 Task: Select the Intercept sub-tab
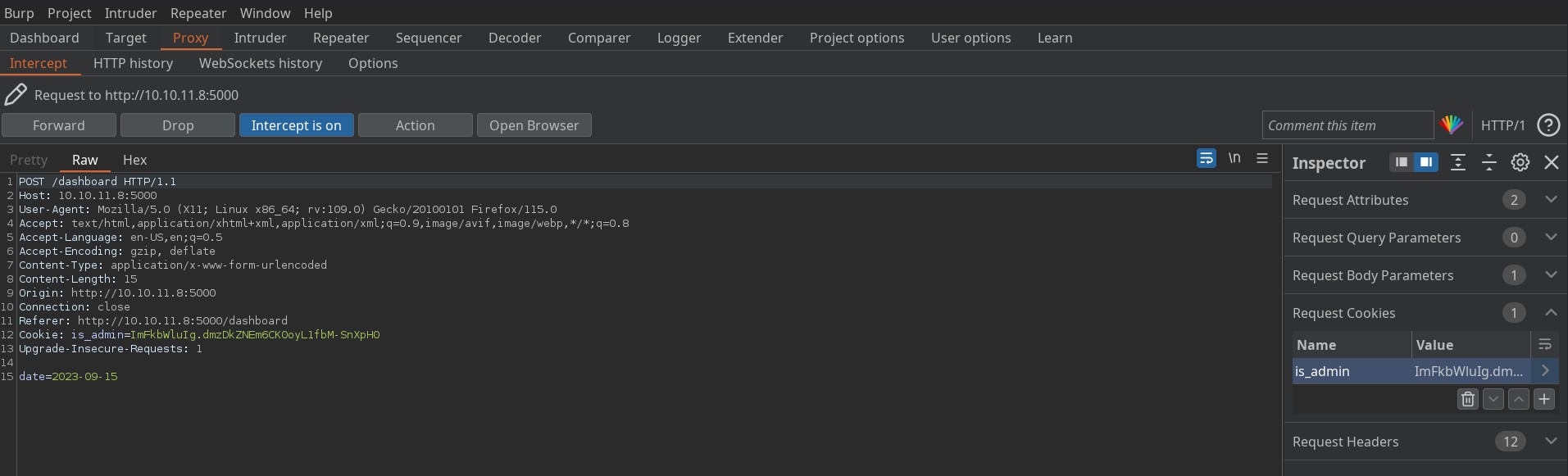38,63
